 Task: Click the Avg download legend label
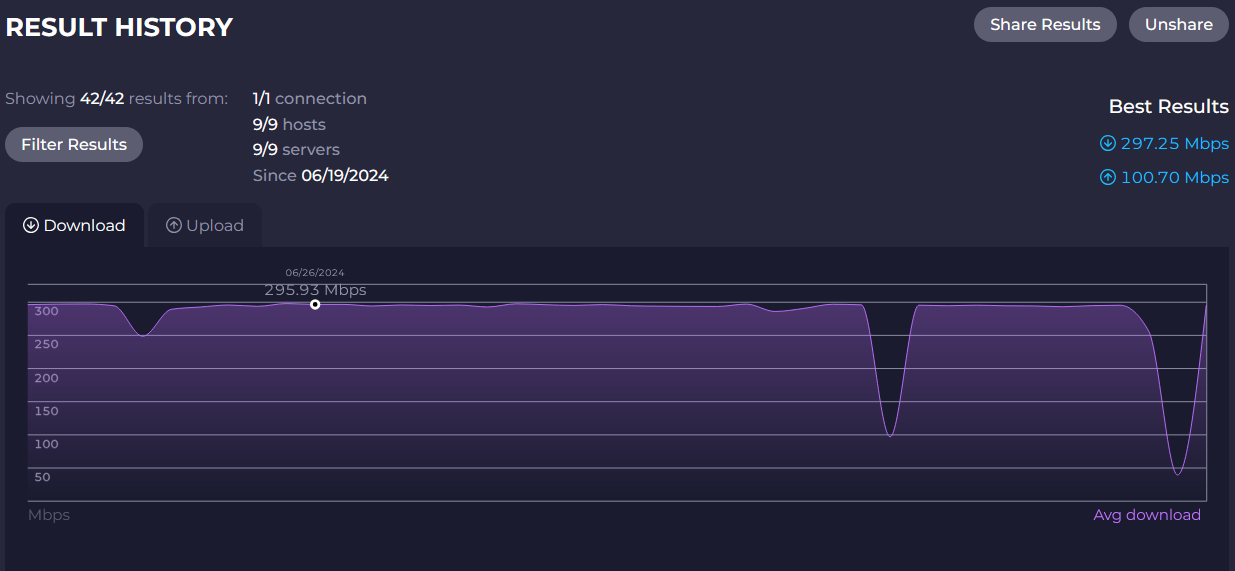pyautogui.click(x=1147, y=515)
